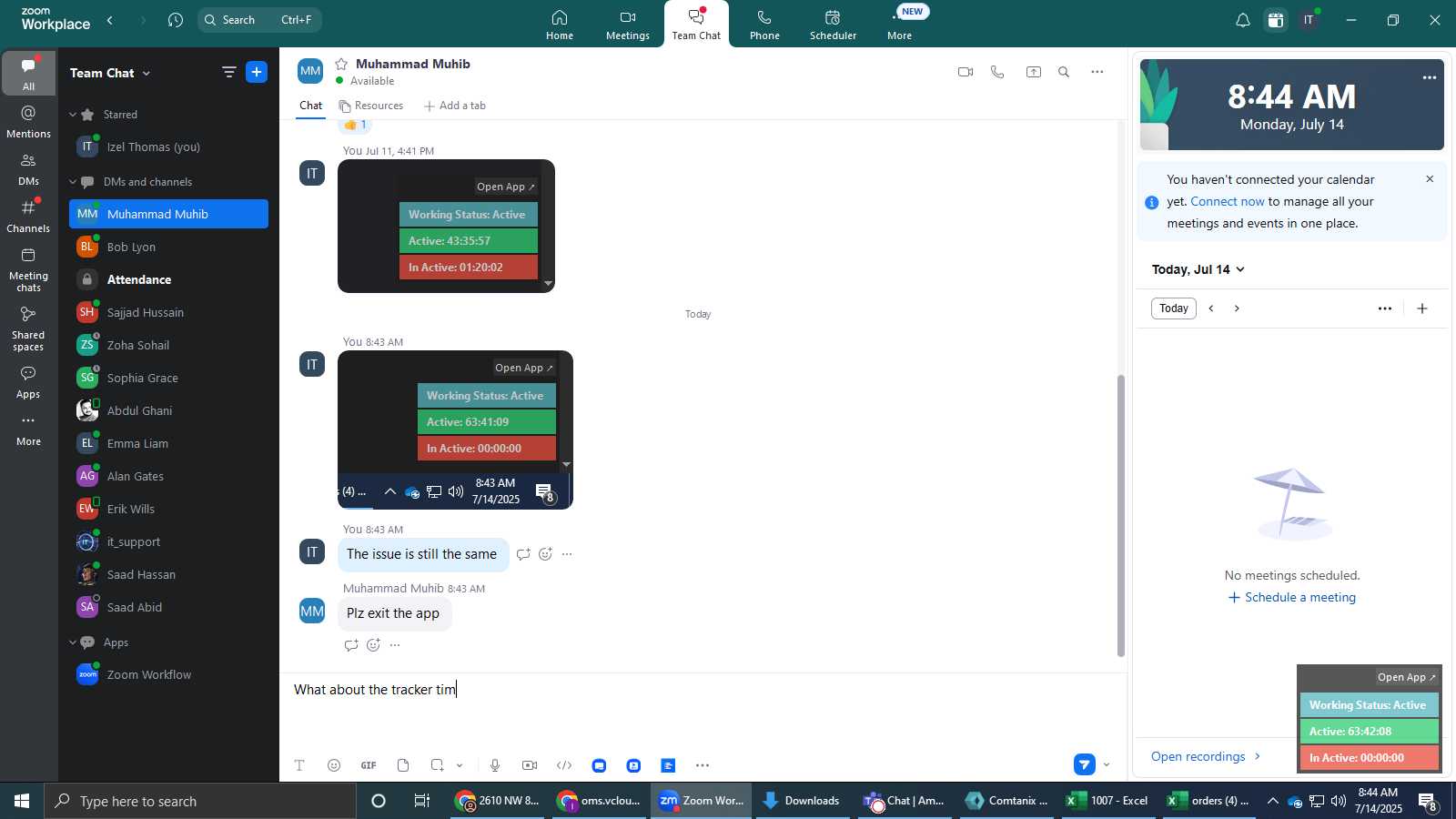Click the Connect now calendar link

[x=1228, y=201]
